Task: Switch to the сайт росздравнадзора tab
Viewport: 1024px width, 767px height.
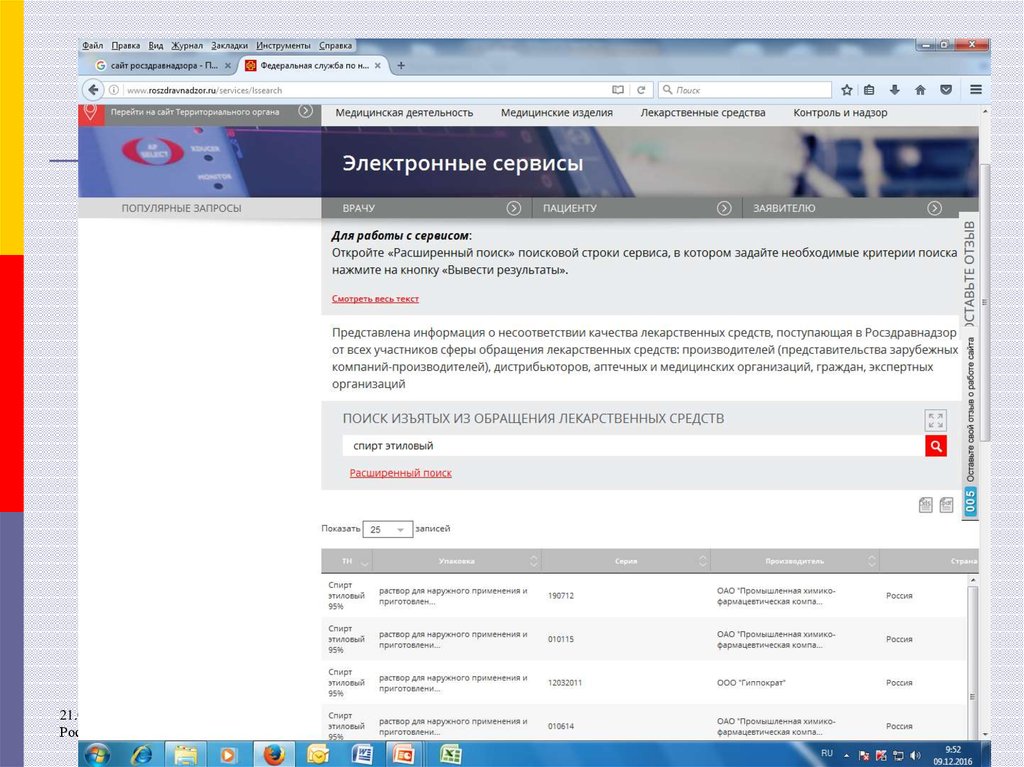Action: (155, 65)
